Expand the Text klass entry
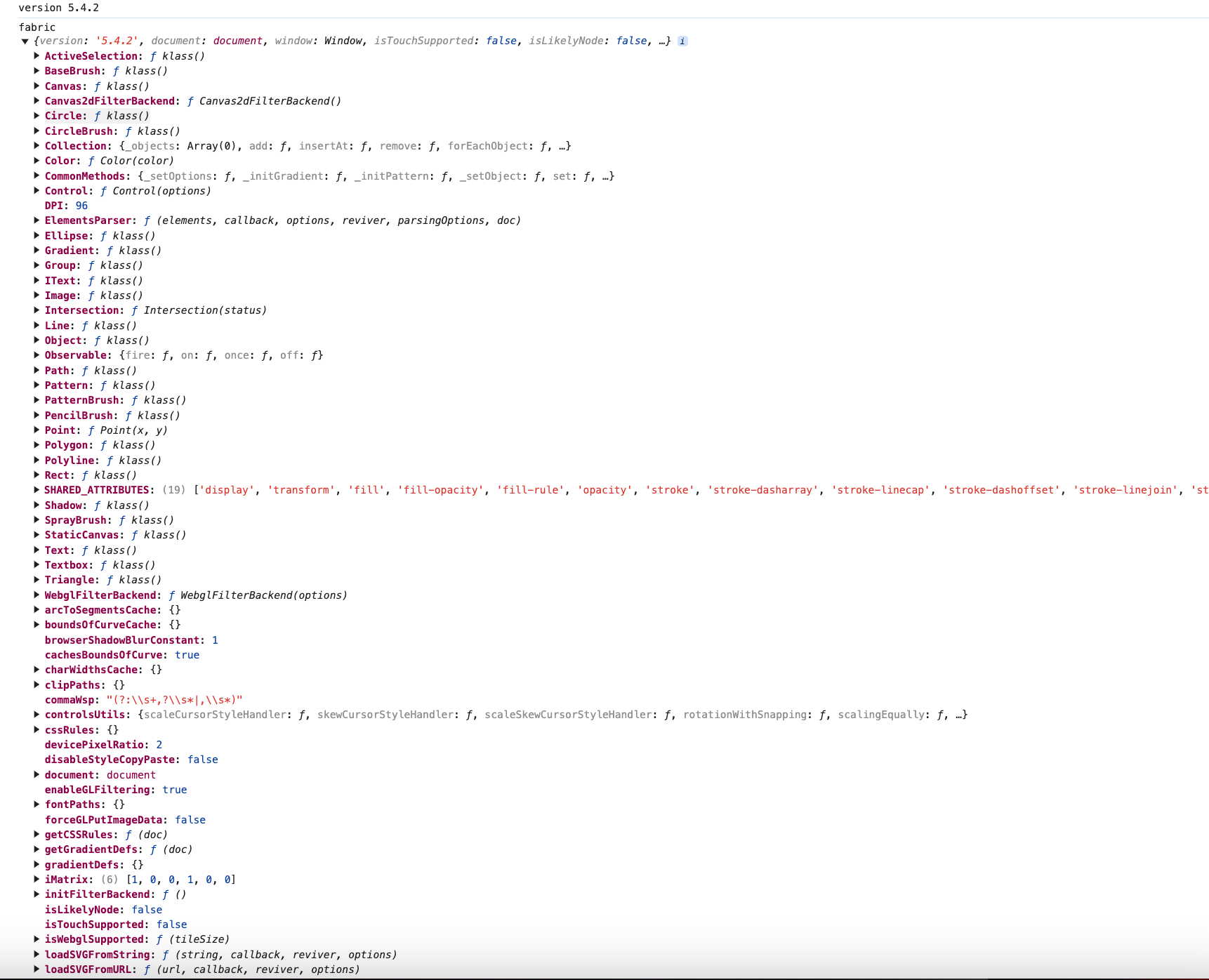The height and width of the screenshot is (980, 1209). click(37, 550)
